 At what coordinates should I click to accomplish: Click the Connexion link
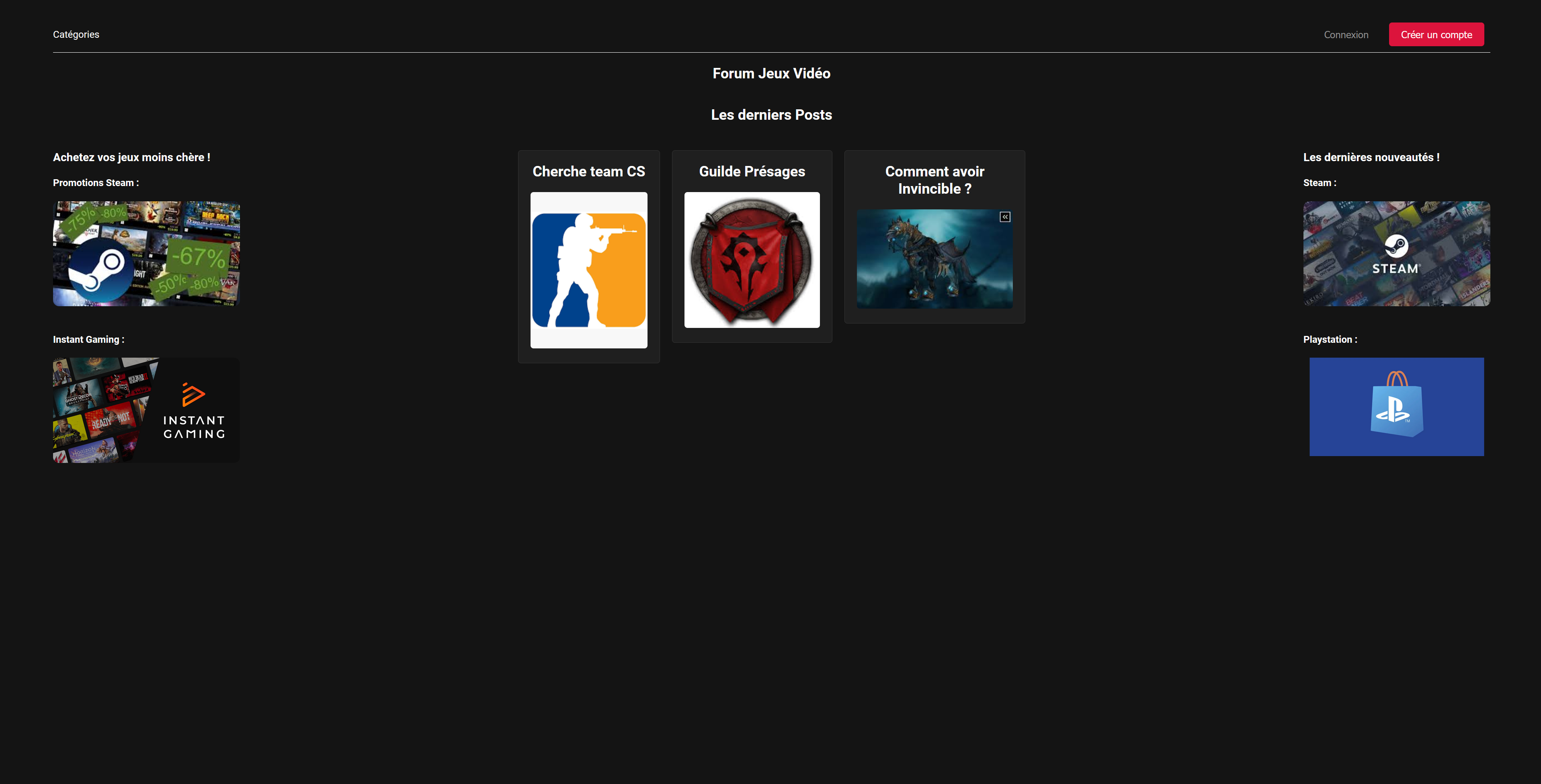(1345, 35)
